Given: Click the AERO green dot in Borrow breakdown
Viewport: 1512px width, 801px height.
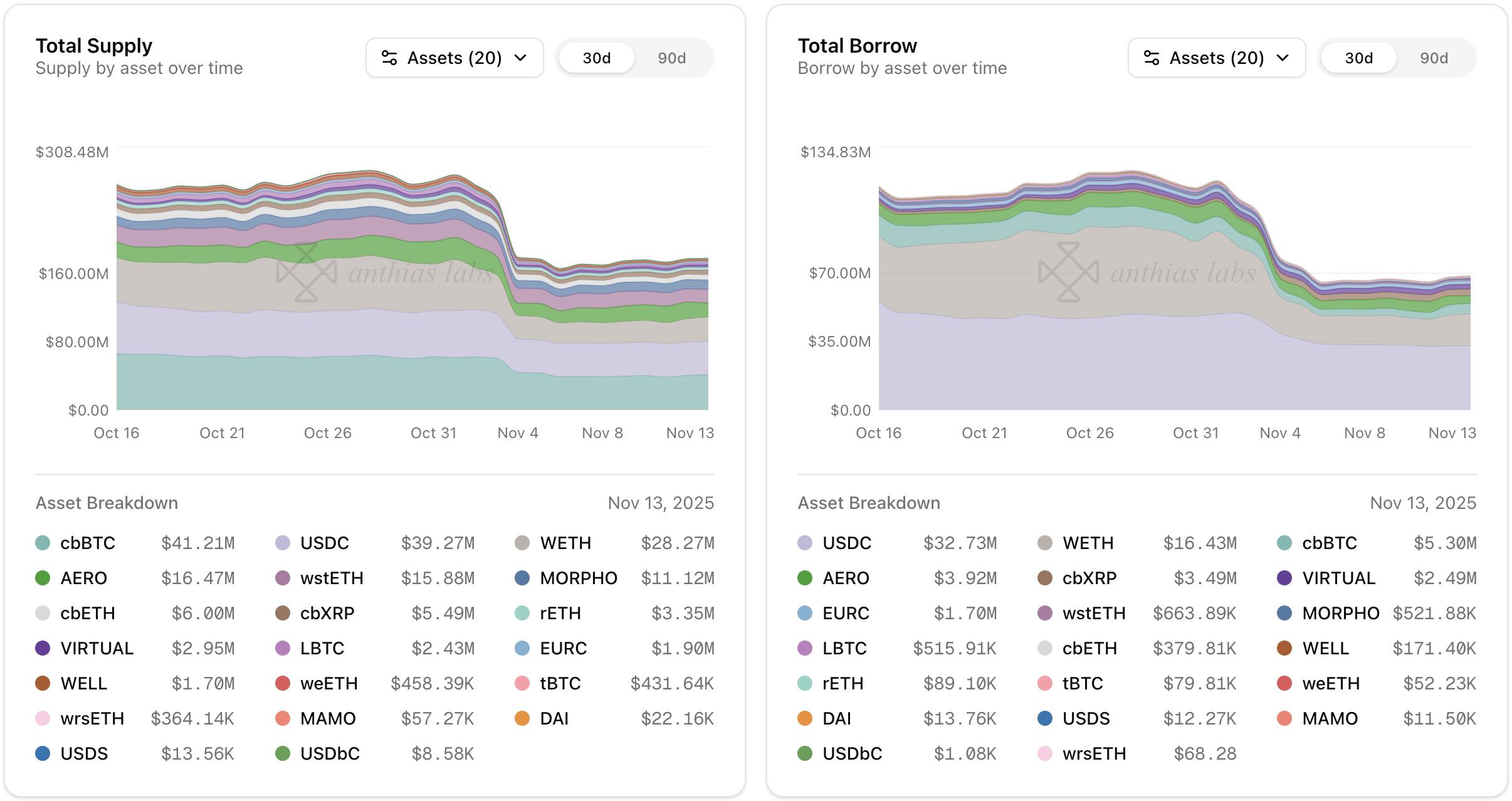Looking at the screenshot, I should pyautogui.click(x=805, y=578).
